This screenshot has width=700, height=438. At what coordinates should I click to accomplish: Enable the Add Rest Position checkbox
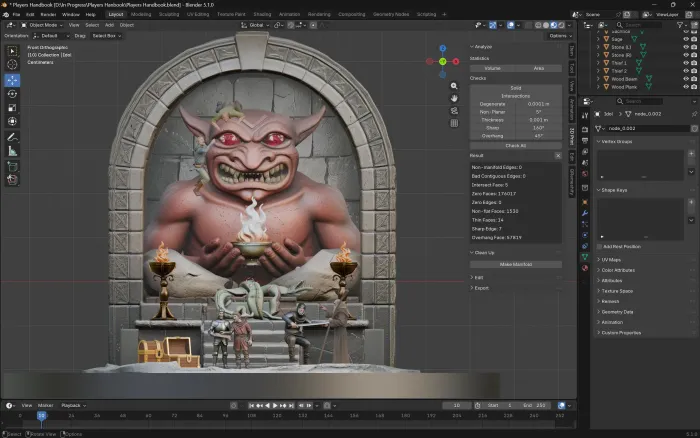pyautogui.click(x=599, y=246)
